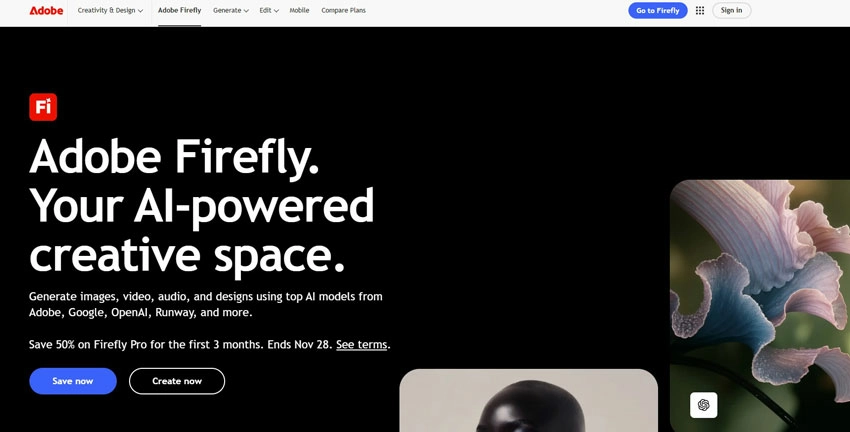Click the Go to Firefly button
The height and width of the screenshot is (432, 850).
pyautogui.click(x=658, y=10)
